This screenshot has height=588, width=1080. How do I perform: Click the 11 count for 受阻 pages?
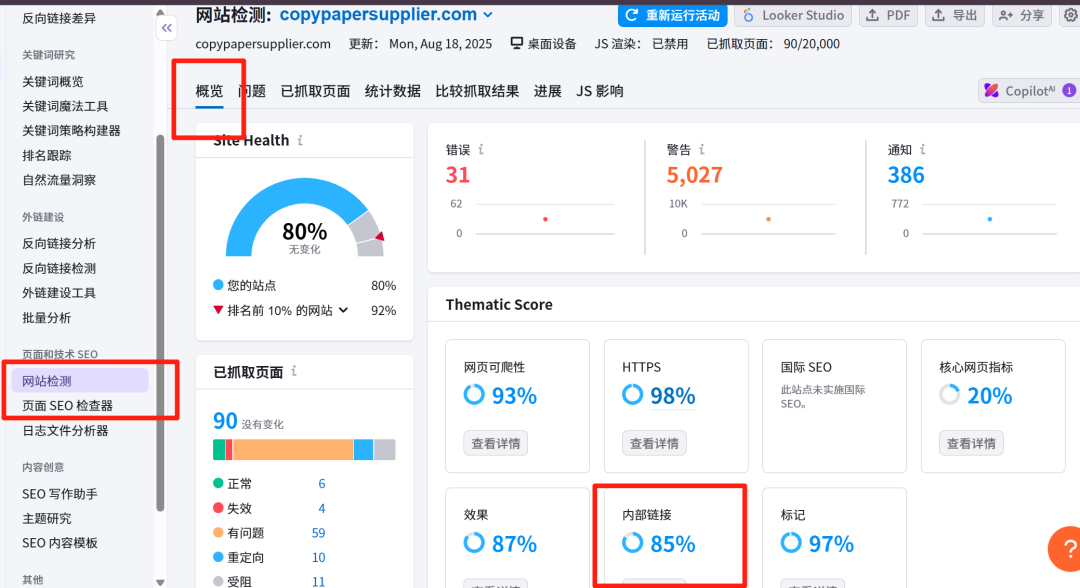point(318,582)
